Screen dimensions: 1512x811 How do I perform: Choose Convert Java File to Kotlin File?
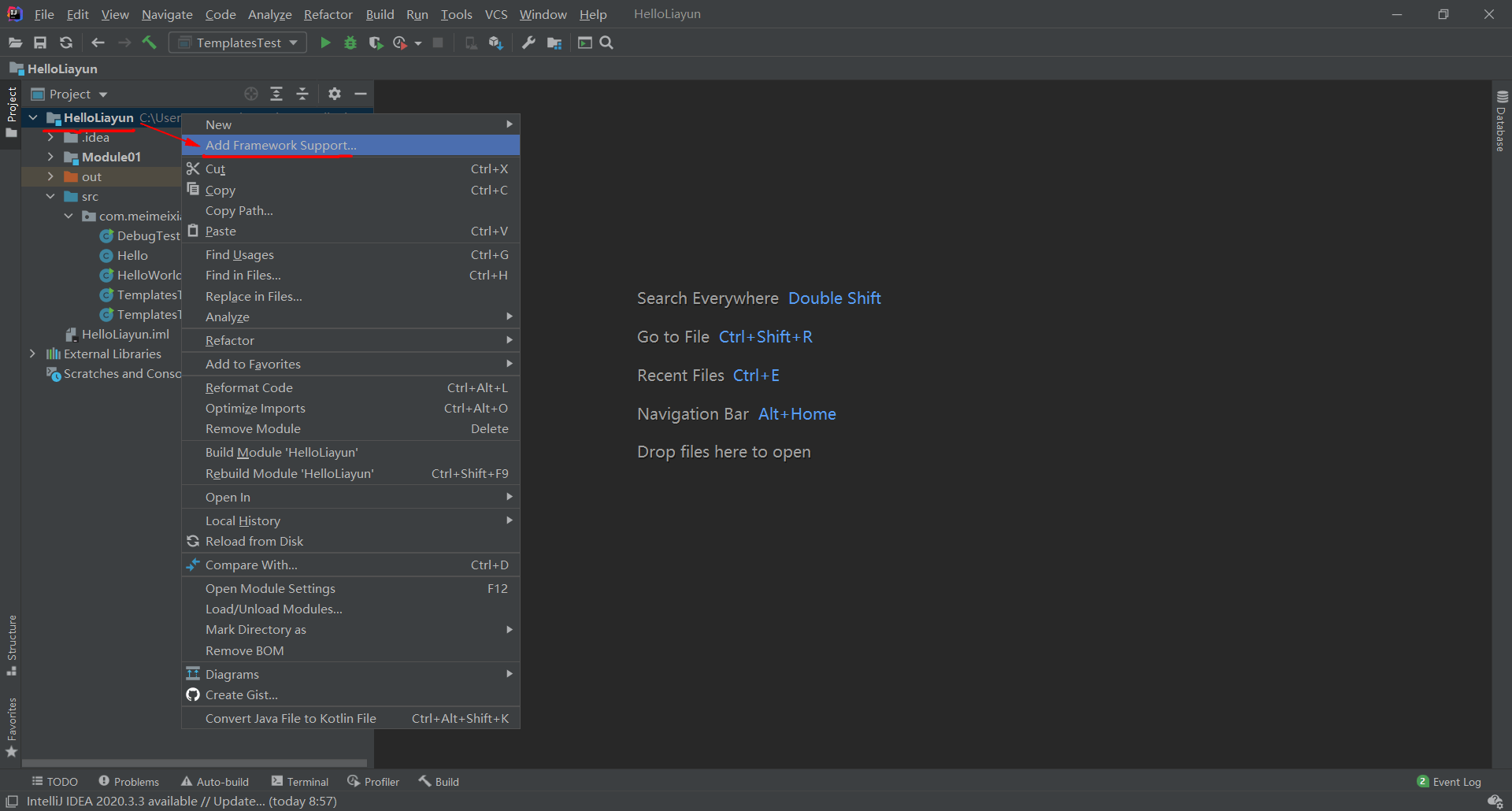[x=350, y=718]
